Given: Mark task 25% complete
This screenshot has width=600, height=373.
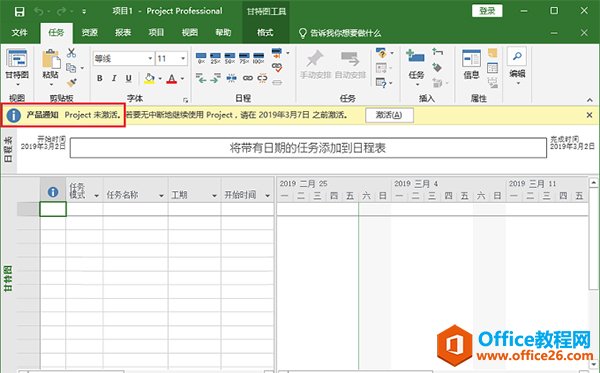Looking at the screenshot, I should (215, 58).
